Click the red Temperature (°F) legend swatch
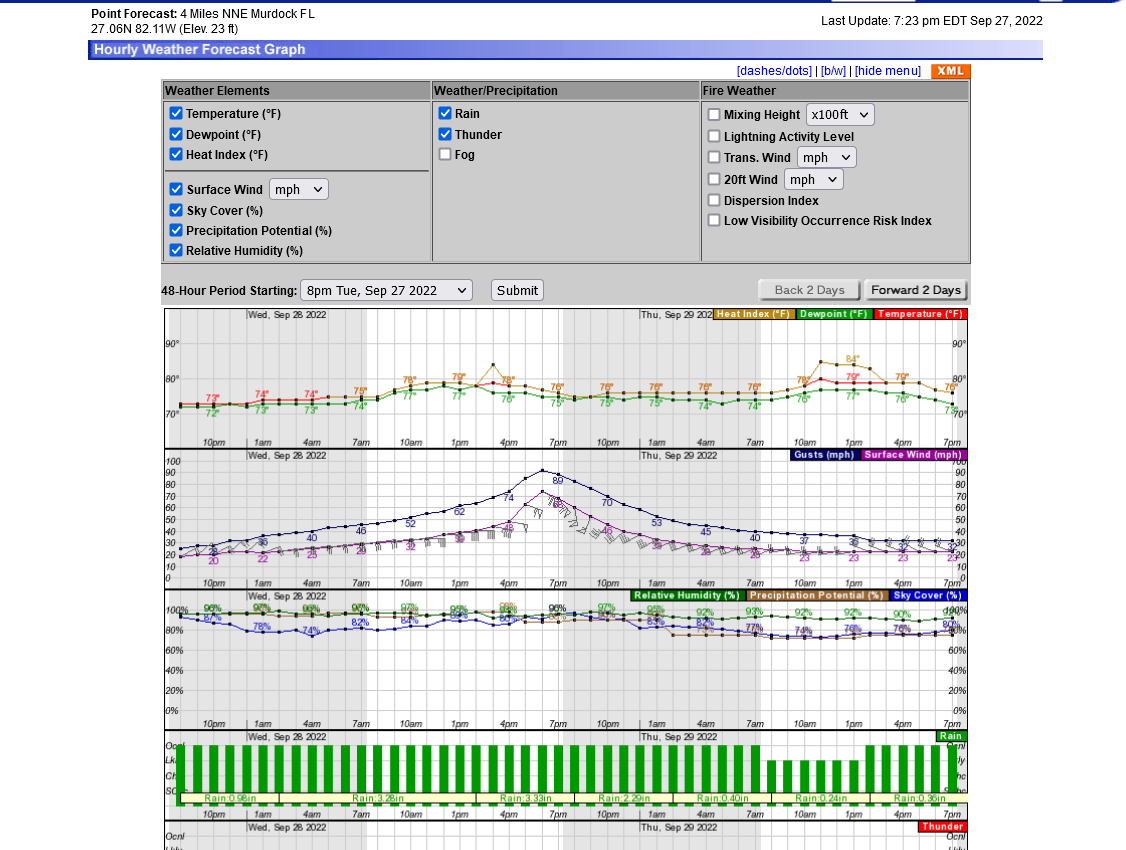1126x850 pixels. pyautogui.click(x=920, y=314)
